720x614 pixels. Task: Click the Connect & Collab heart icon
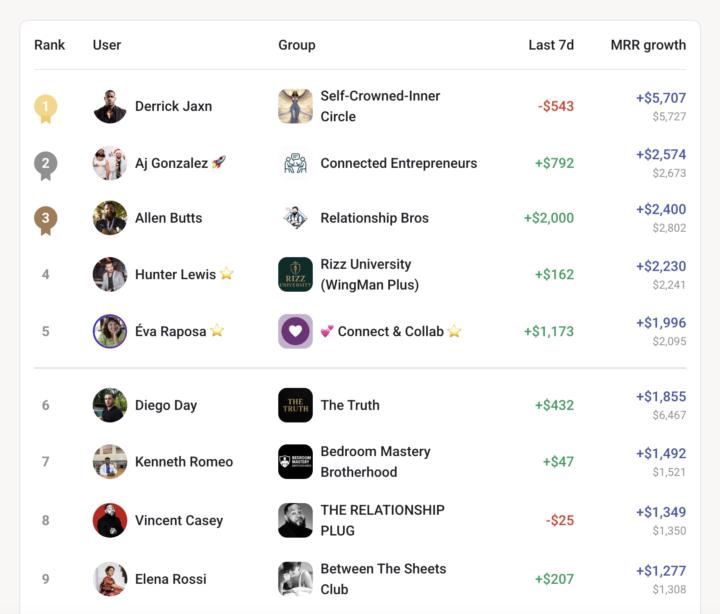click(295, 331)
